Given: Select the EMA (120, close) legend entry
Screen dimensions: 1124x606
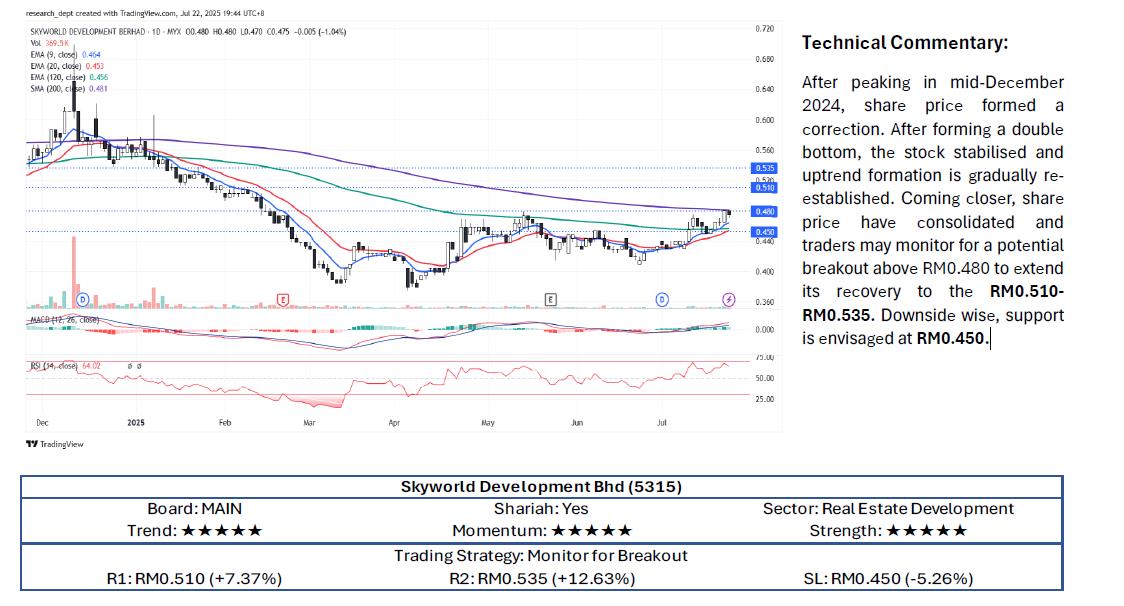Looking at the screenshot, I should coord(69,77).
